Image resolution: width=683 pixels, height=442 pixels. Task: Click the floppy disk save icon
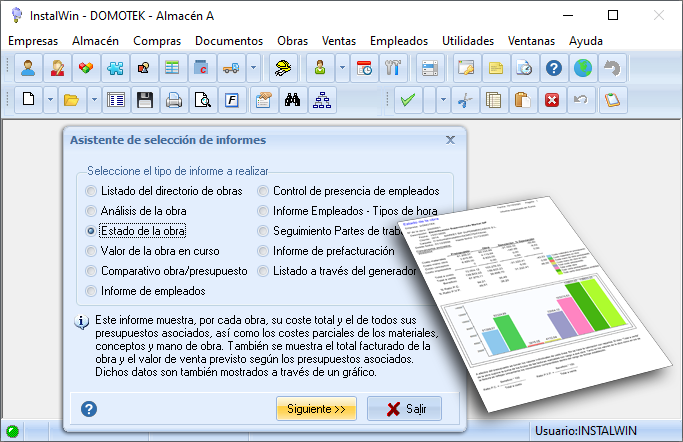[145, 100]
